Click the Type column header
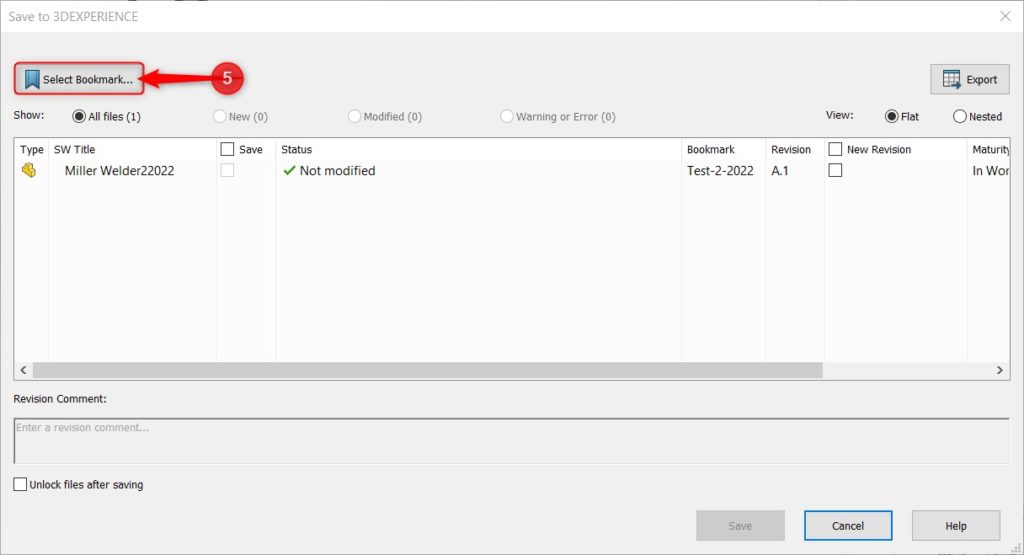 click(31, 150)
